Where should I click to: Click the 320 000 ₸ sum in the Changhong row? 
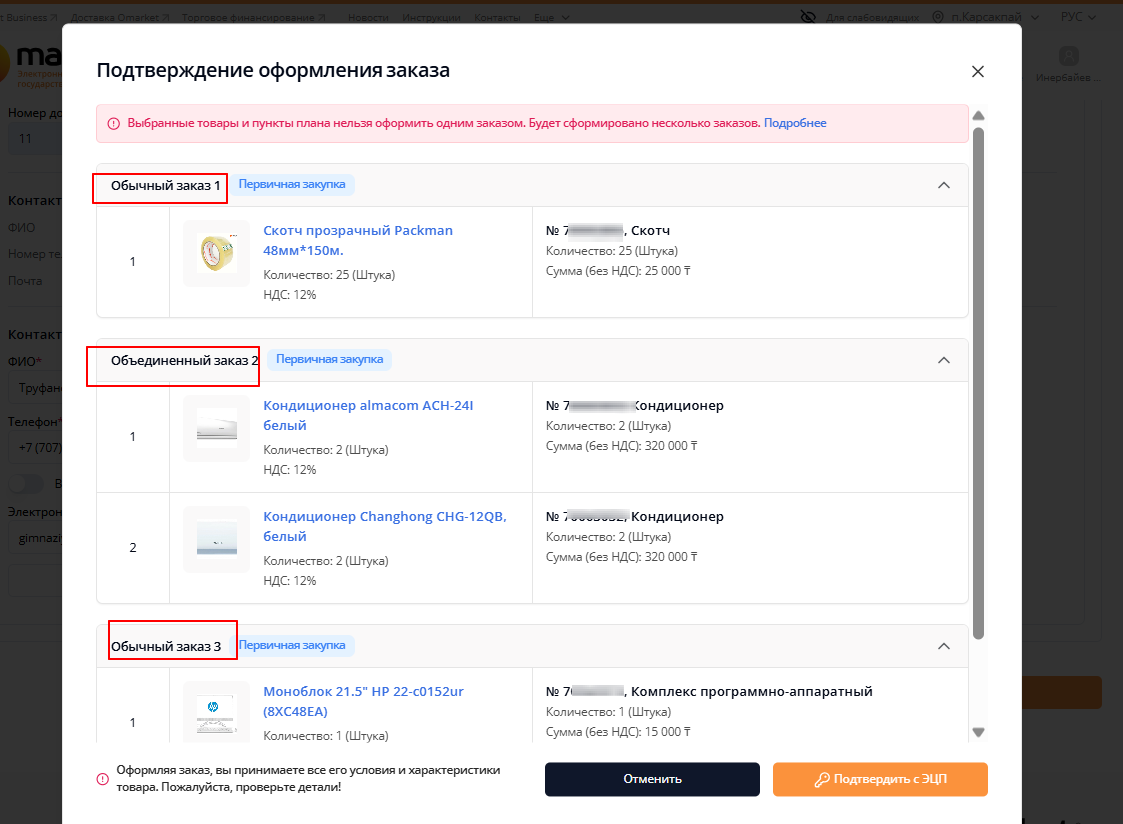pos(671,556)
